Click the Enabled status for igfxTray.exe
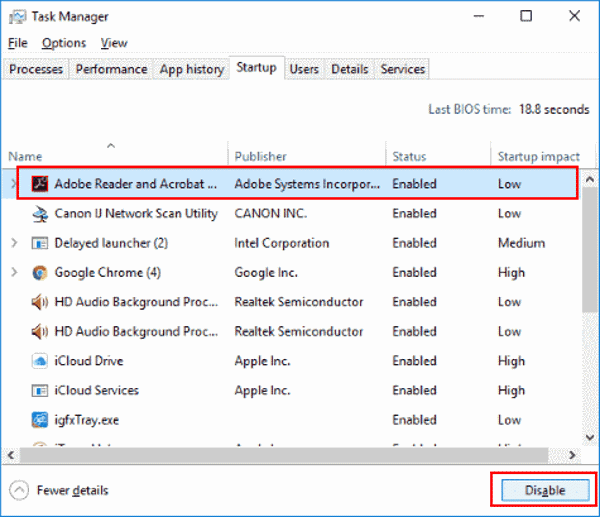 414,420
